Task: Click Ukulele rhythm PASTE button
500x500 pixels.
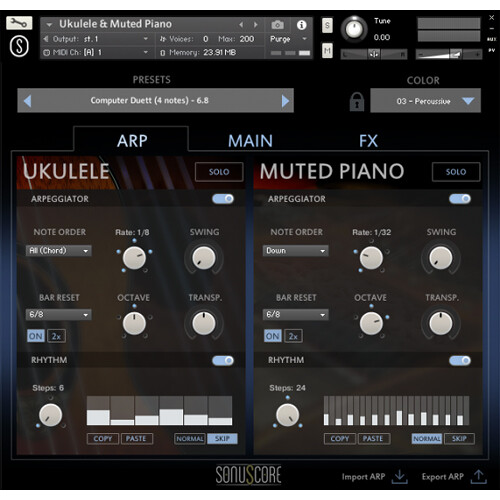Action: point(137,439)
